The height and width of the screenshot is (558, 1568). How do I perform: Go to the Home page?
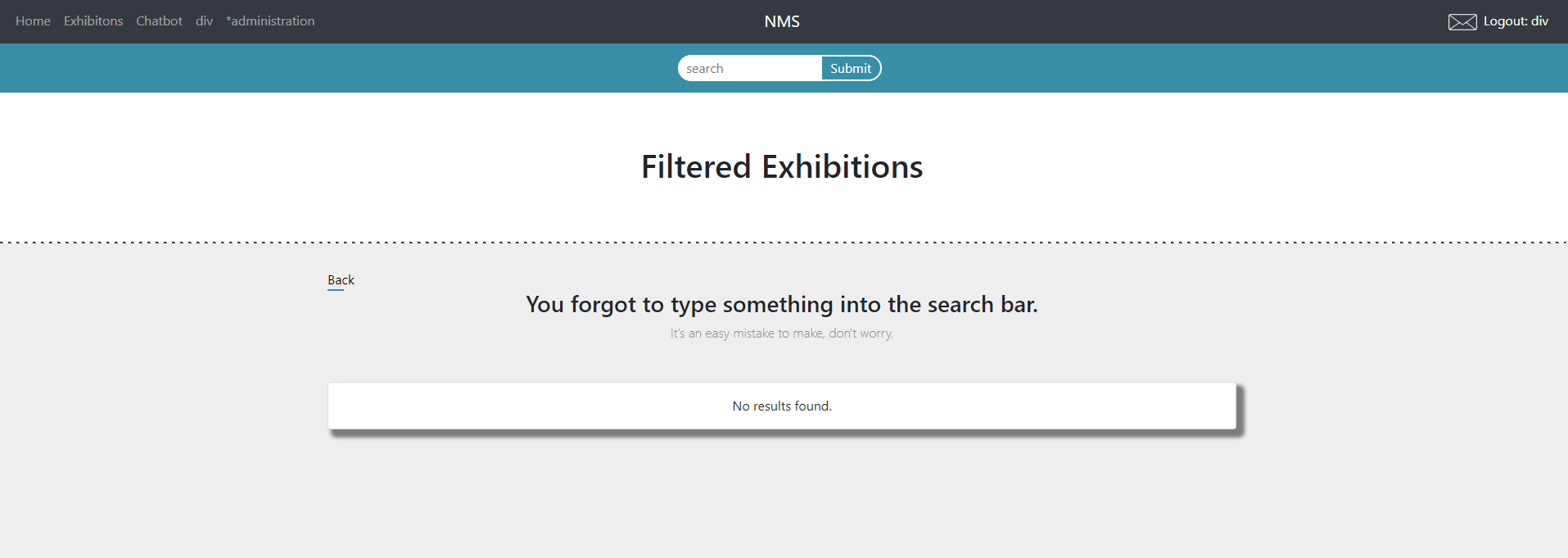(33, 21)
